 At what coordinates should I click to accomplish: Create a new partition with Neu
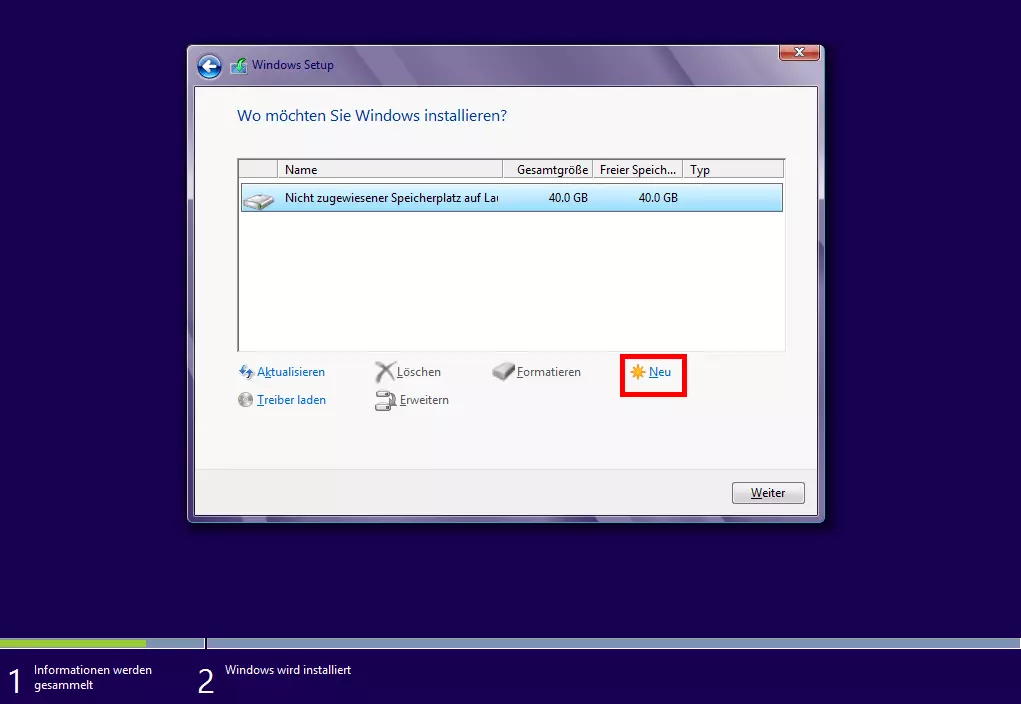pos(660,372)
